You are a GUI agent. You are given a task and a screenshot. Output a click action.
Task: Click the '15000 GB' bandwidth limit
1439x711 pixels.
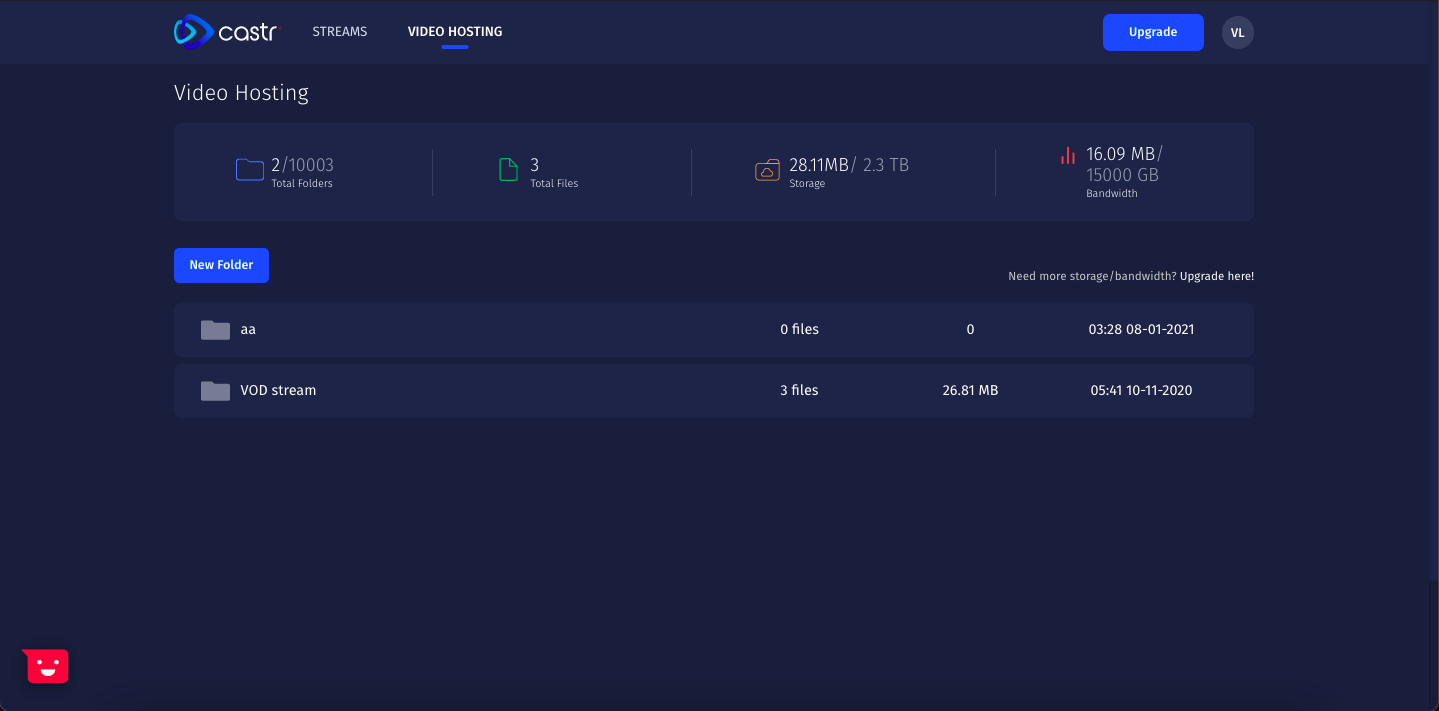pyautogui.click(x=1123, y=175)
